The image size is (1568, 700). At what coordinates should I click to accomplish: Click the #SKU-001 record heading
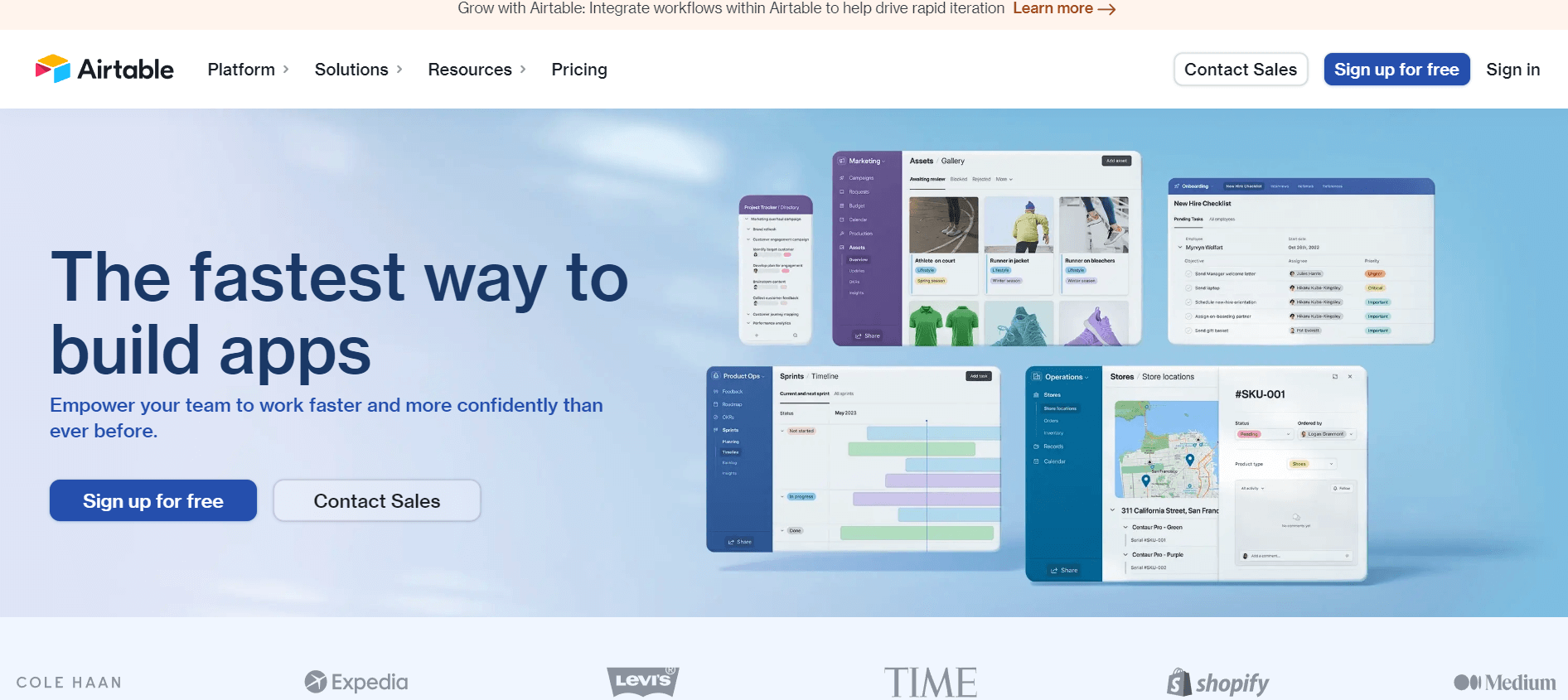[x=1260, y=394]
